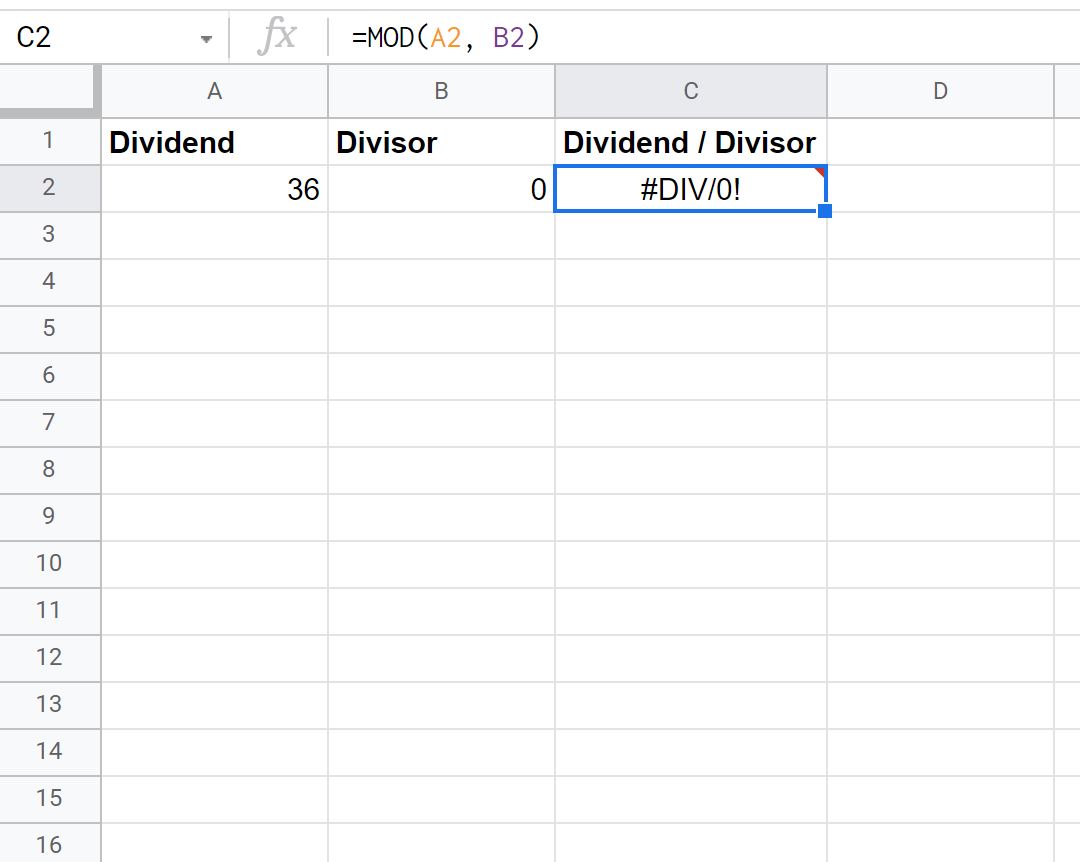Select row 8 header
The height and width of the screenshot is (862, 1080).
click(x=48, y=469)
